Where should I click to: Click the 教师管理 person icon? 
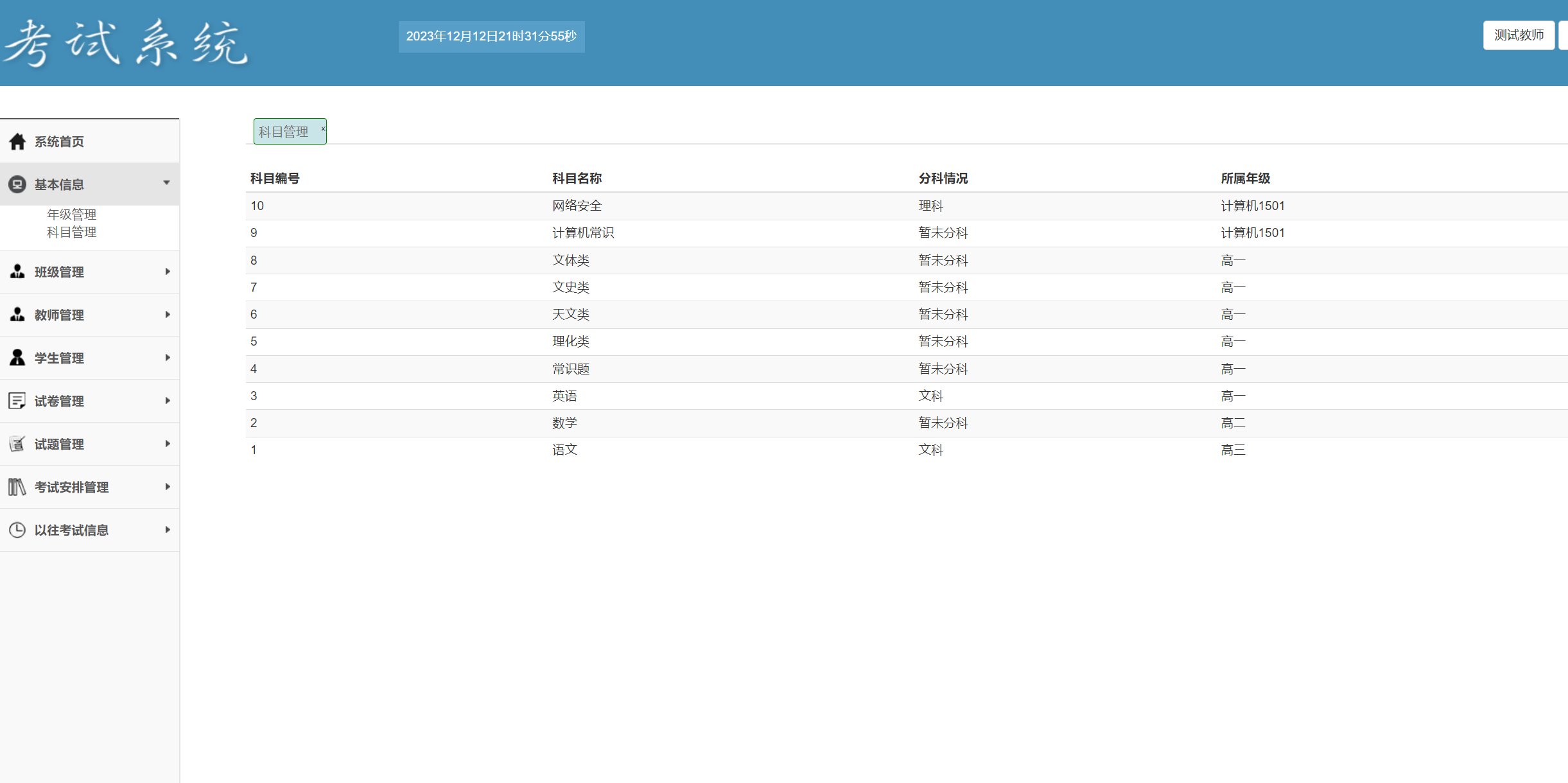click(x=17, y=315)
